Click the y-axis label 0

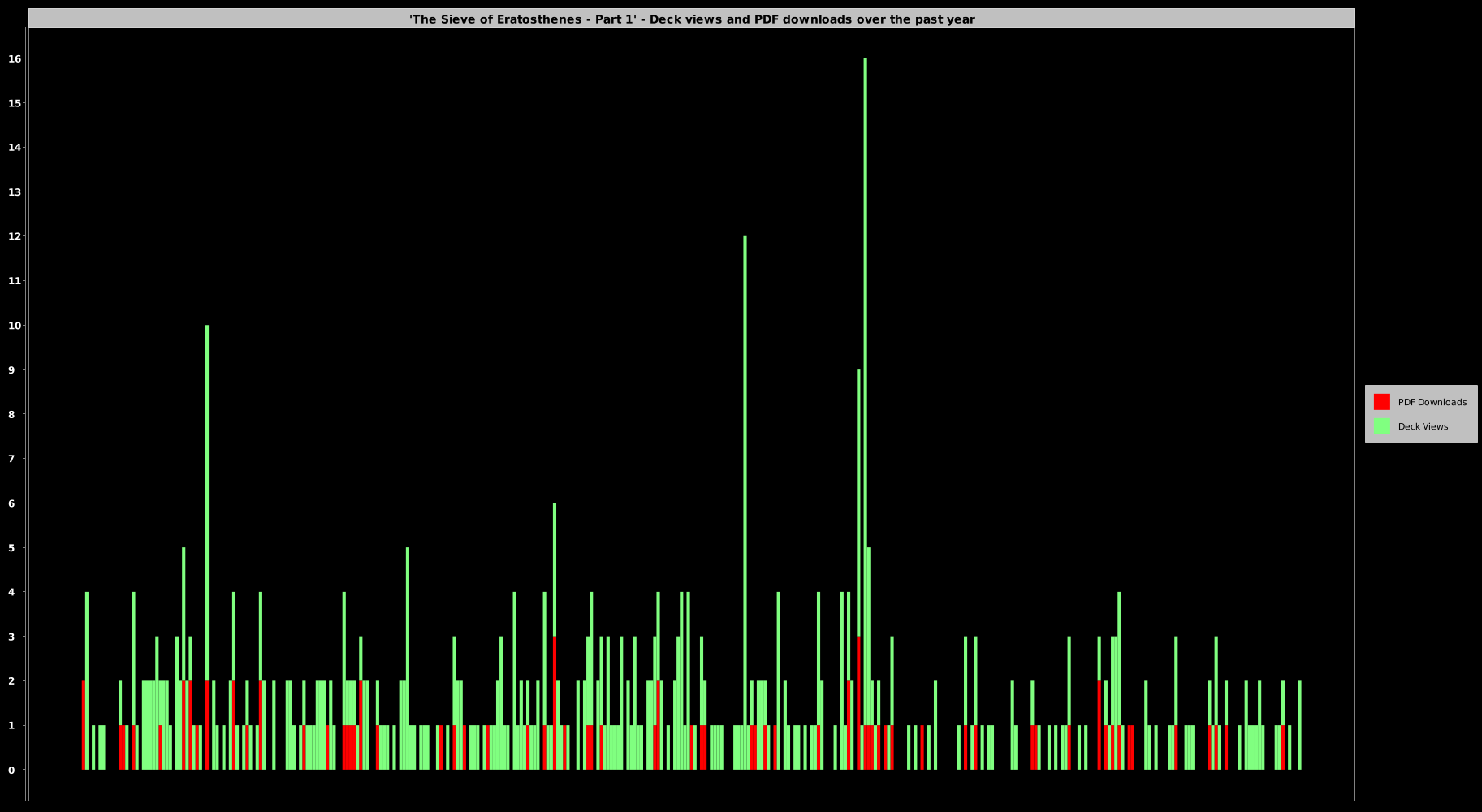pyautogui.click(x=11, y=770)
